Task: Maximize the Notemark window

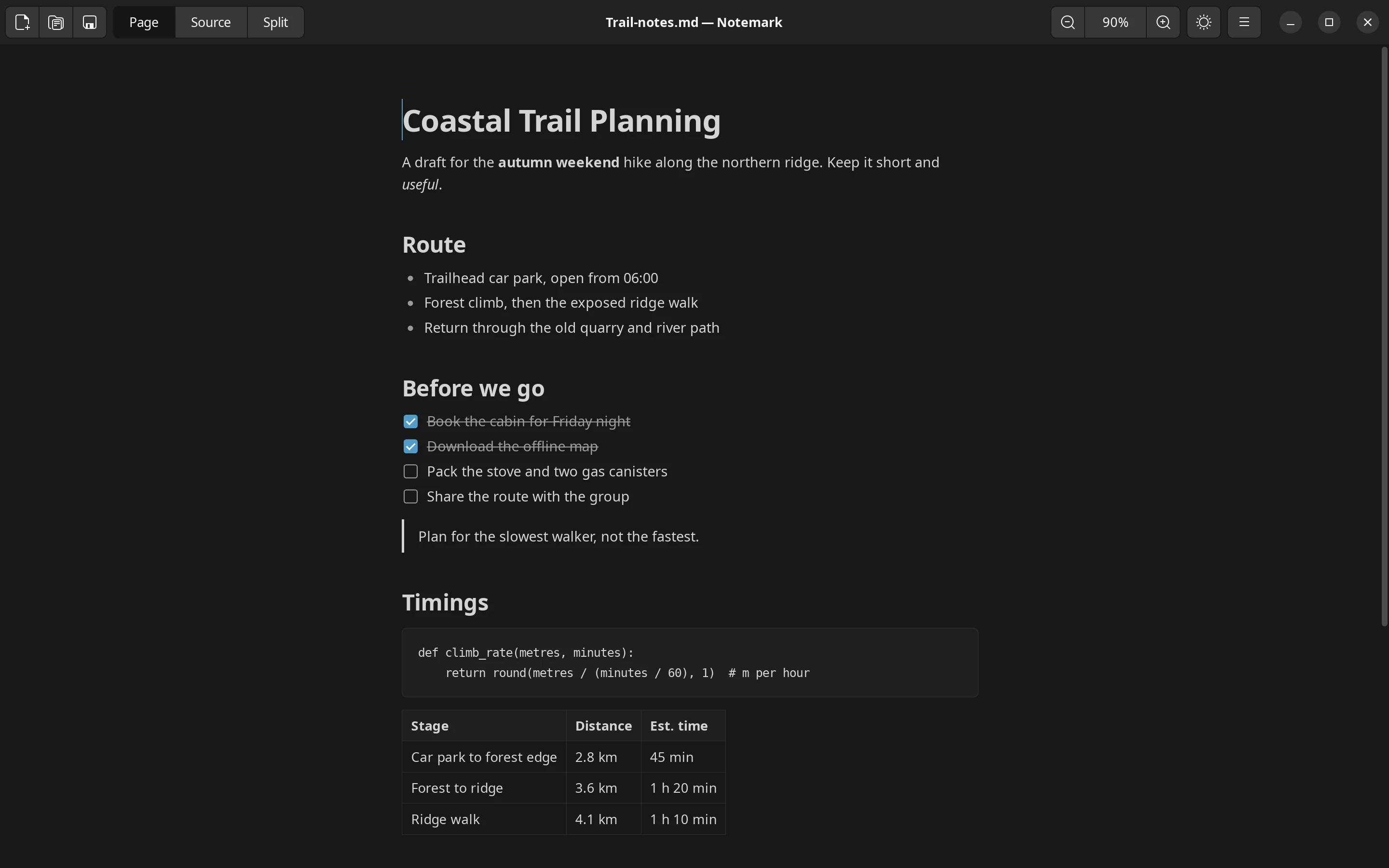Action: click(x=1329, y=22)
